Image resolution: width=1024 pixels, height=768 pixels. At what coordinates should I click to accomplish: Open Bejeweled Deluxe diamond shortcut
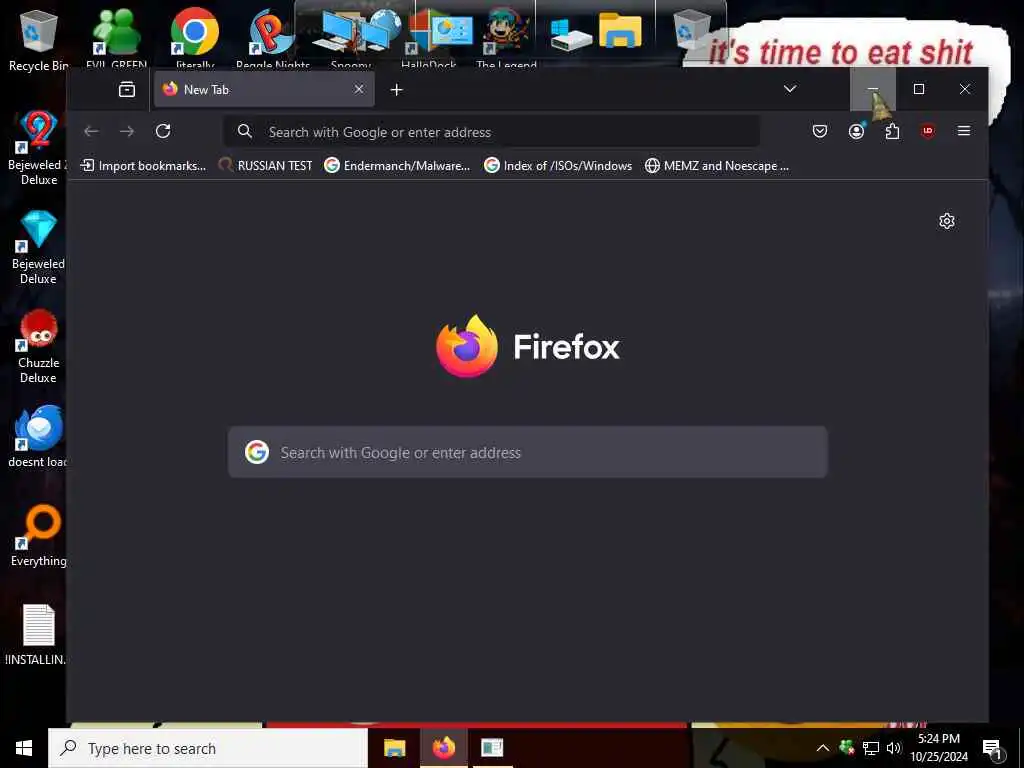(38, 248)
